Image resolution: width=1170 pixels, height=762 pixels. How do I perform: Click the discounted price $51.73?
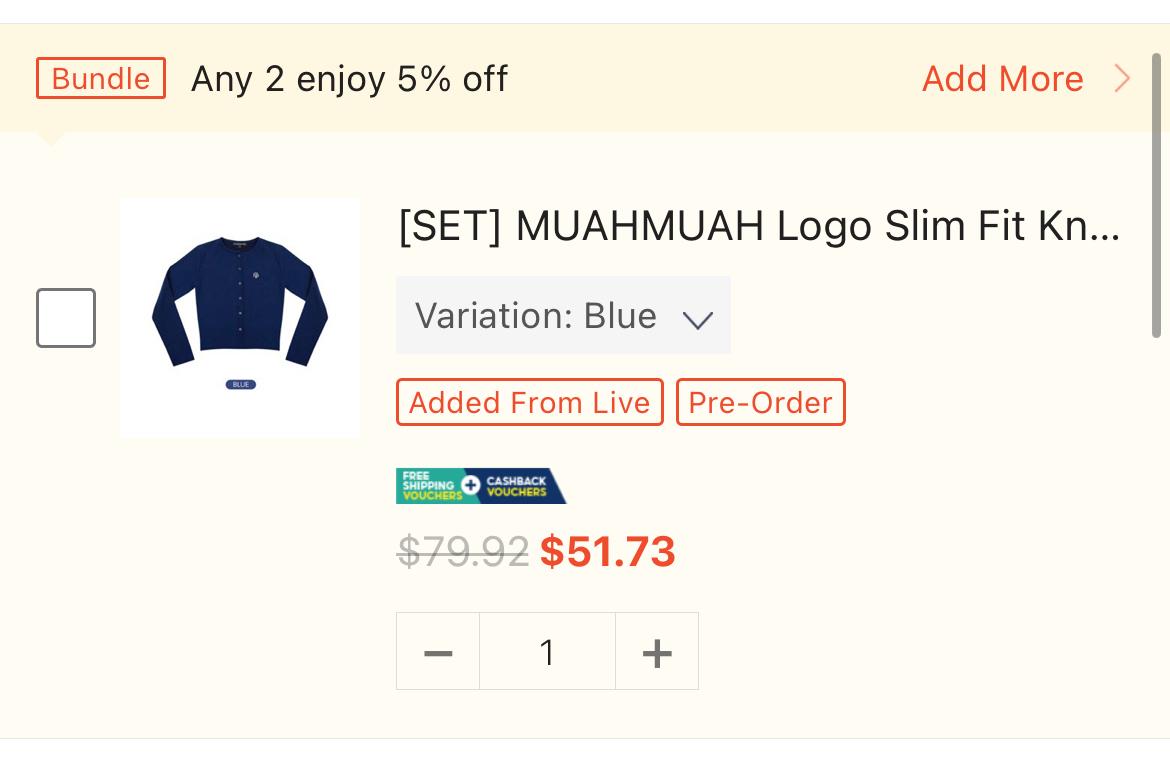pos(607,552)
